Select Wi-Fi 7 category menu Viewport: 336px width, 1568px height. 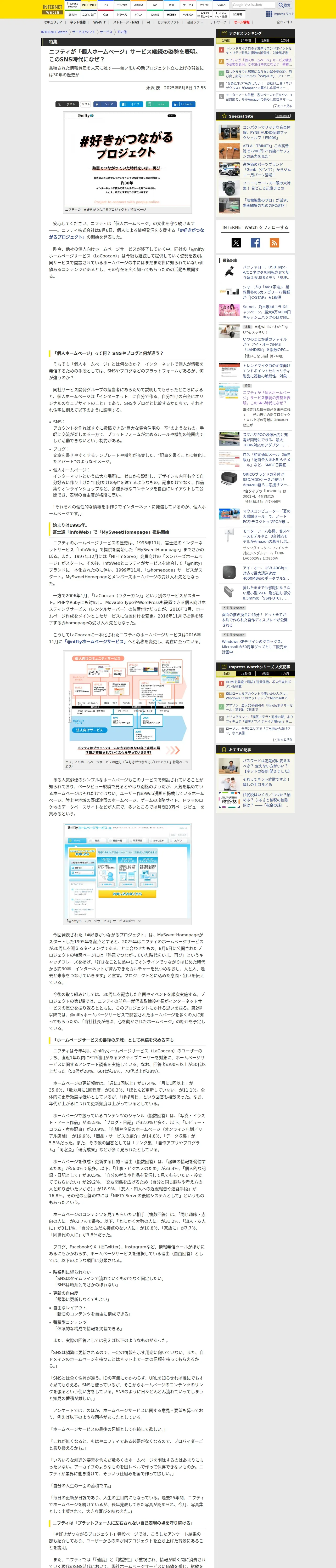click(99, 22)
